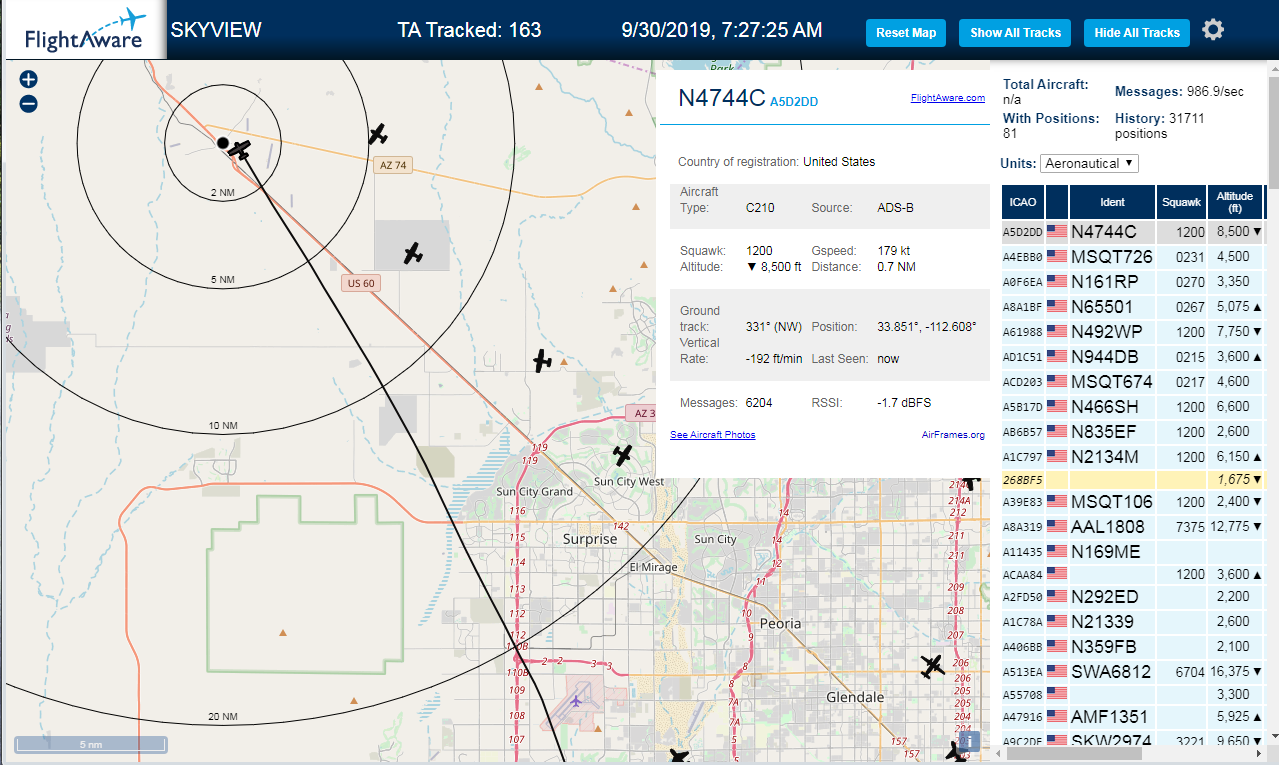Sort the table by the Squawk column
Image resolution: width=1279 pixels, height=765 pixels.
(x=1181, y=202)
